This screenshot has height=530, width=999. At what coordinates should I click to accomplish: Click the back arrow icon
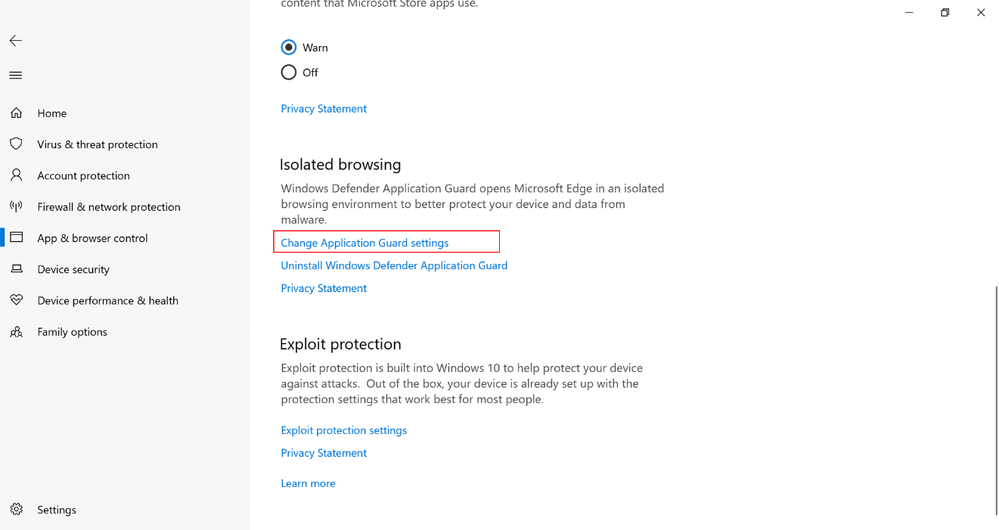(16, 41)
